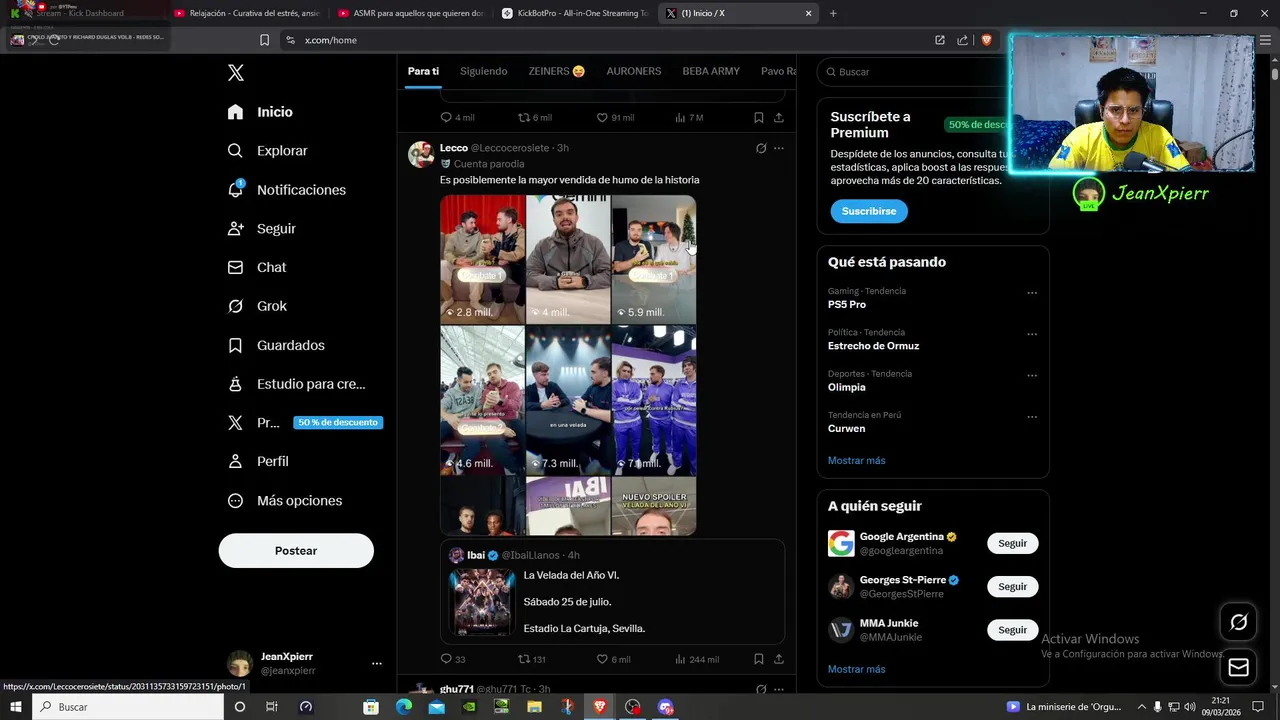The height and width of the screenshot is (720, 1280).
Task: Like the top post with 91 mil likes
Action: [615, 117]
